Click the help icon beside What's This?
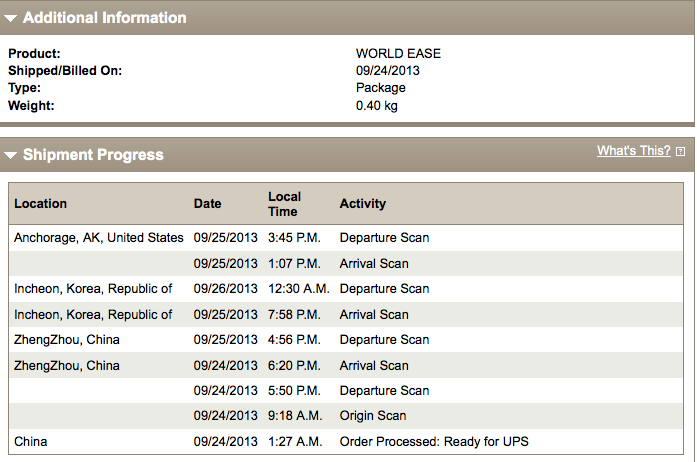 [x=680, y=152]
